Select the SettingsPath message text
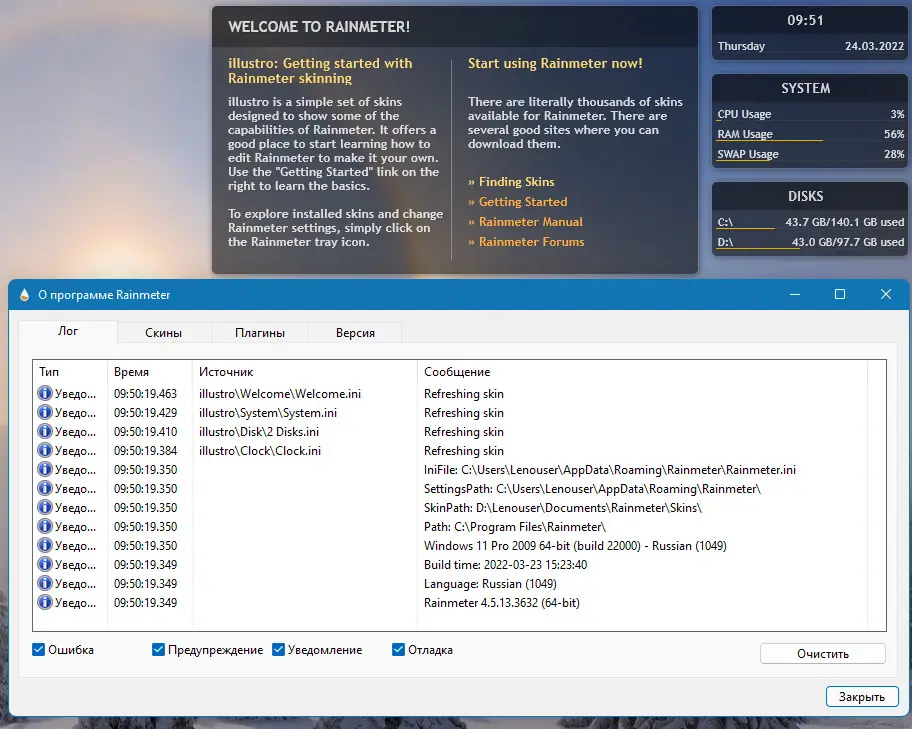This screenshot has height=729, width=912. 592,489
